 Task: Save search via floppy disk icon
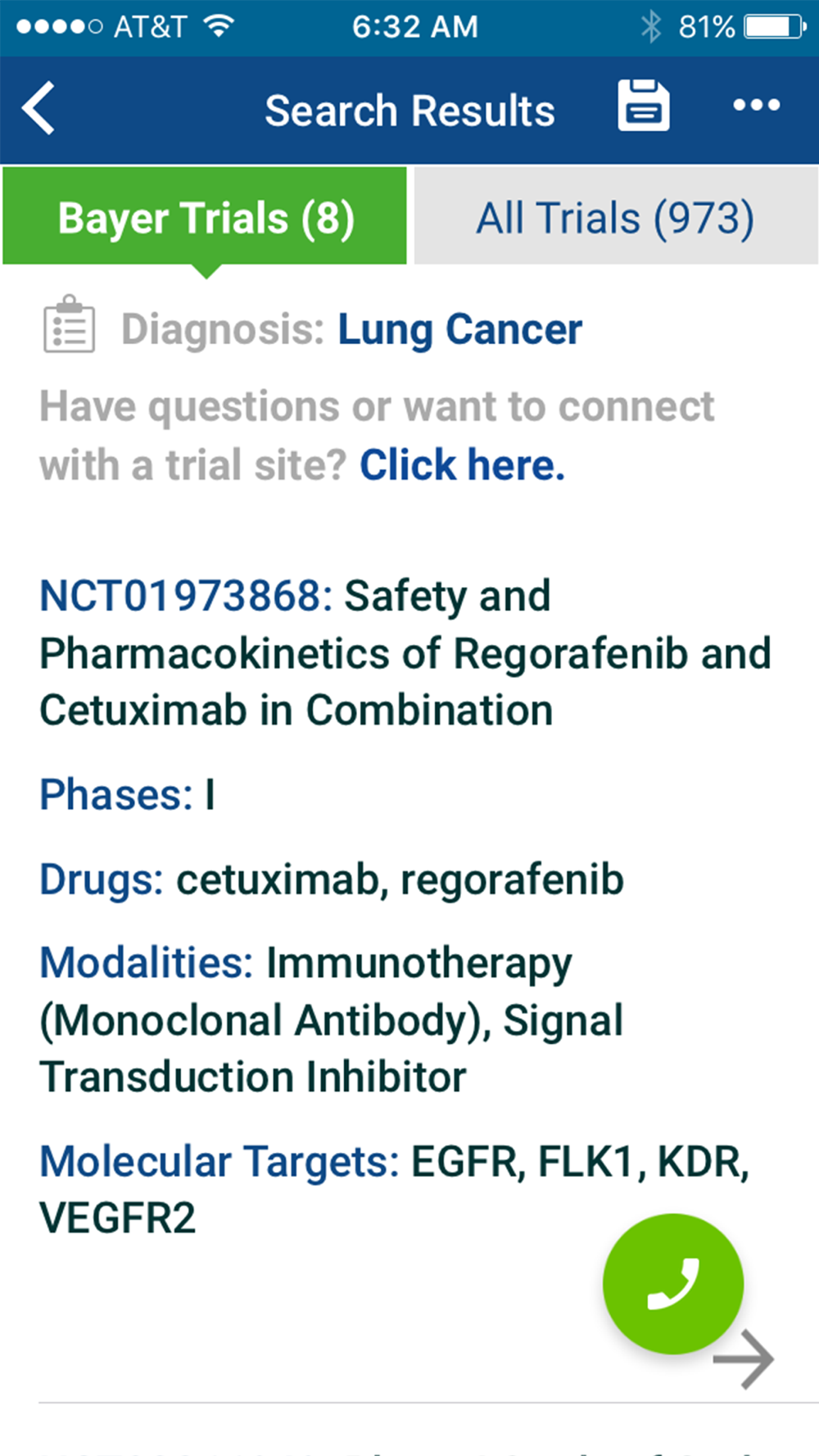click(x=643, y=106)
